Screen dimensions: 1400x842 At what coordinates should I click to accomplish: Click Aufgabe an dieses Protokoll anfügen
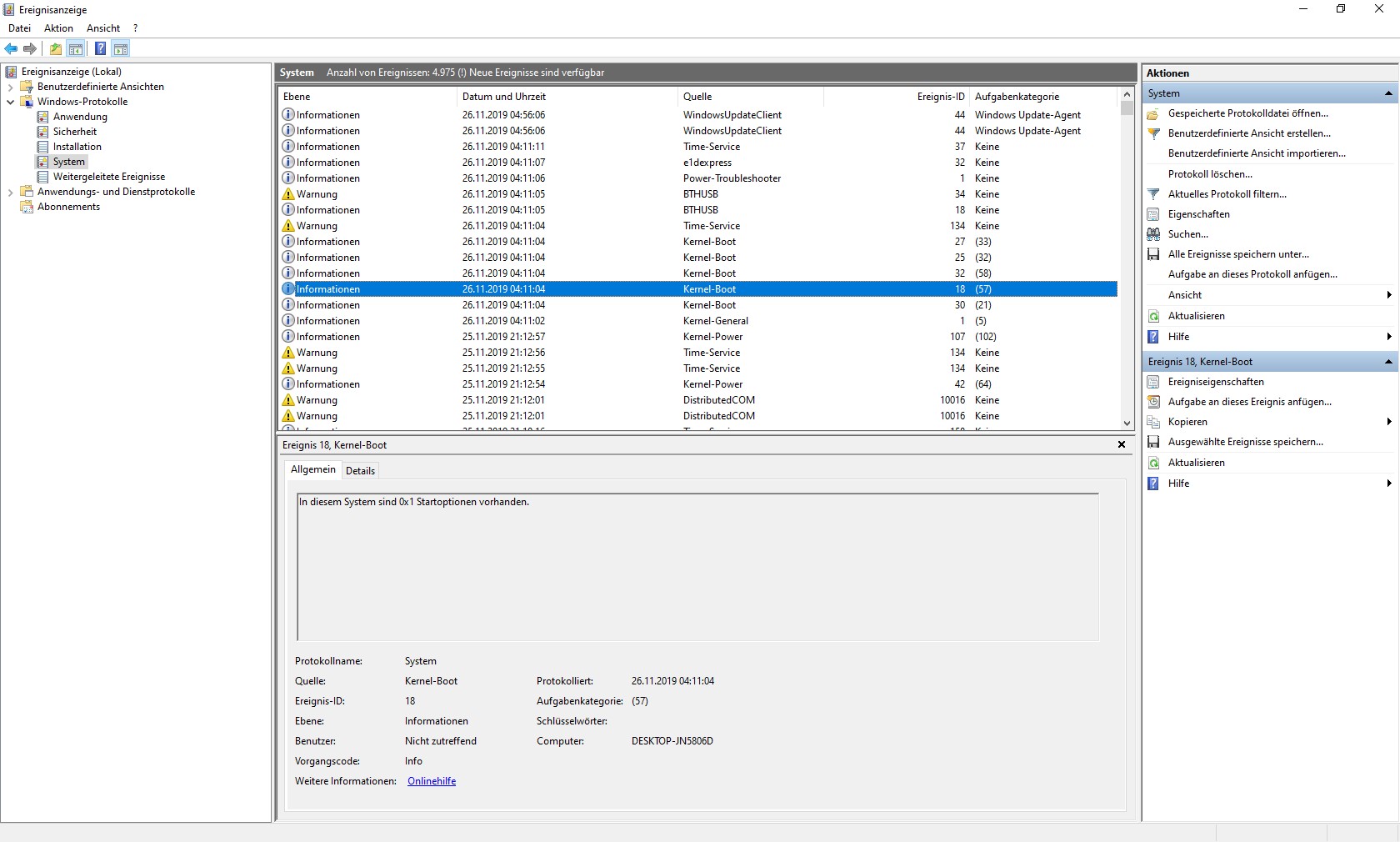point(1252,274)
